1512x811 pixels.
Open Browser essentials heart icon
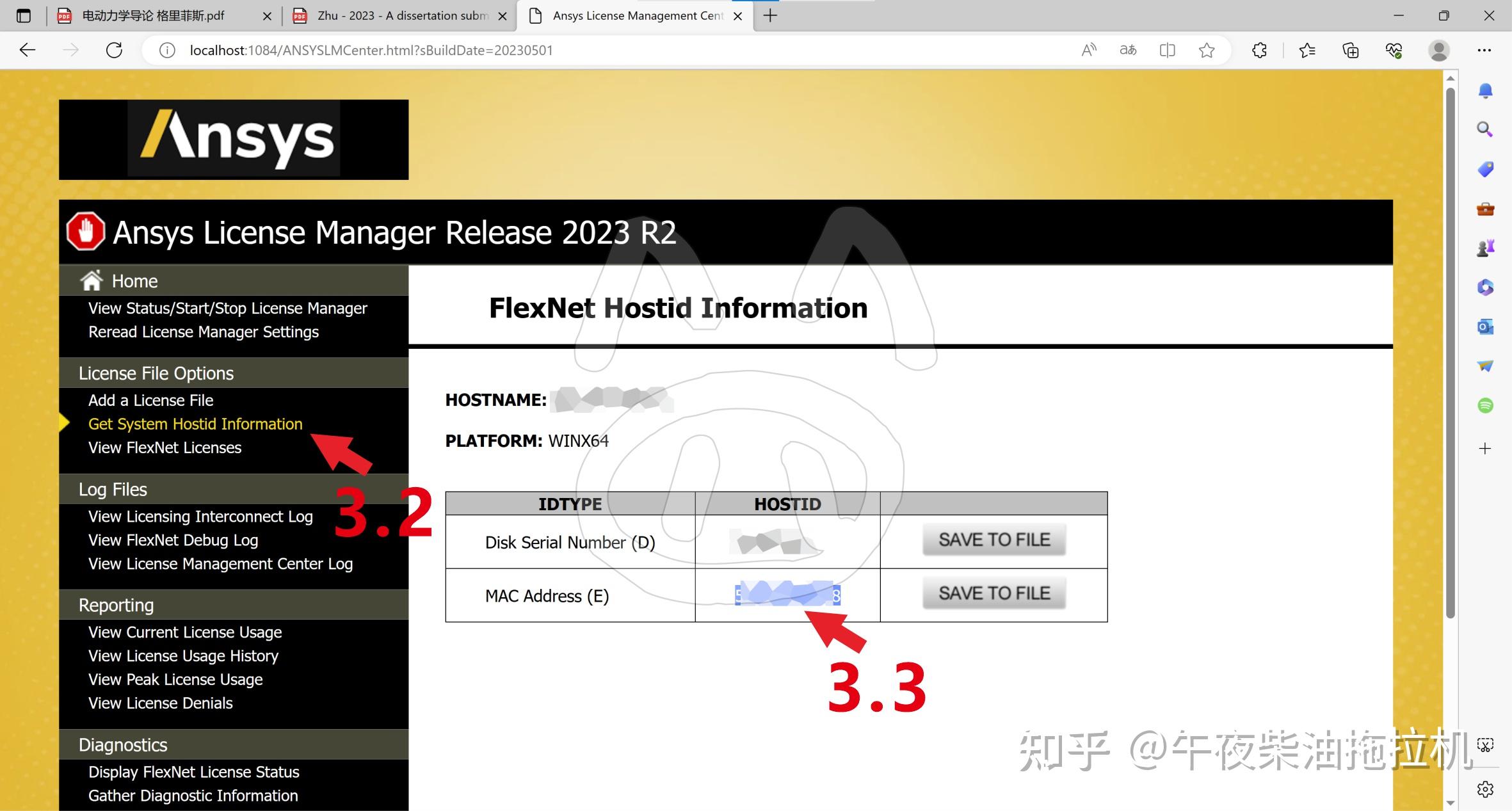tap(1394, 50)
